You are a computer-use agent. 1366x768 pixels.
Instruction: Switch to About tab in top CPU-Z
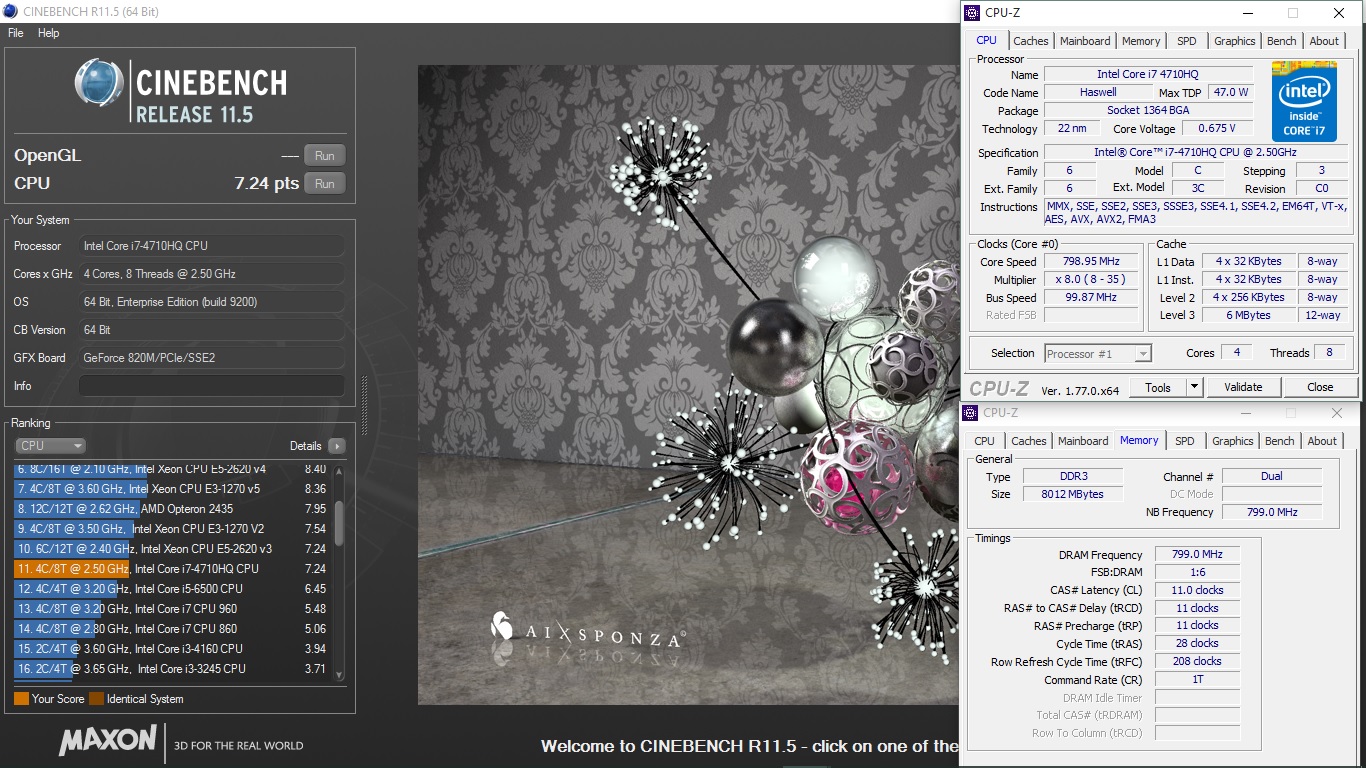point(1324,41)
